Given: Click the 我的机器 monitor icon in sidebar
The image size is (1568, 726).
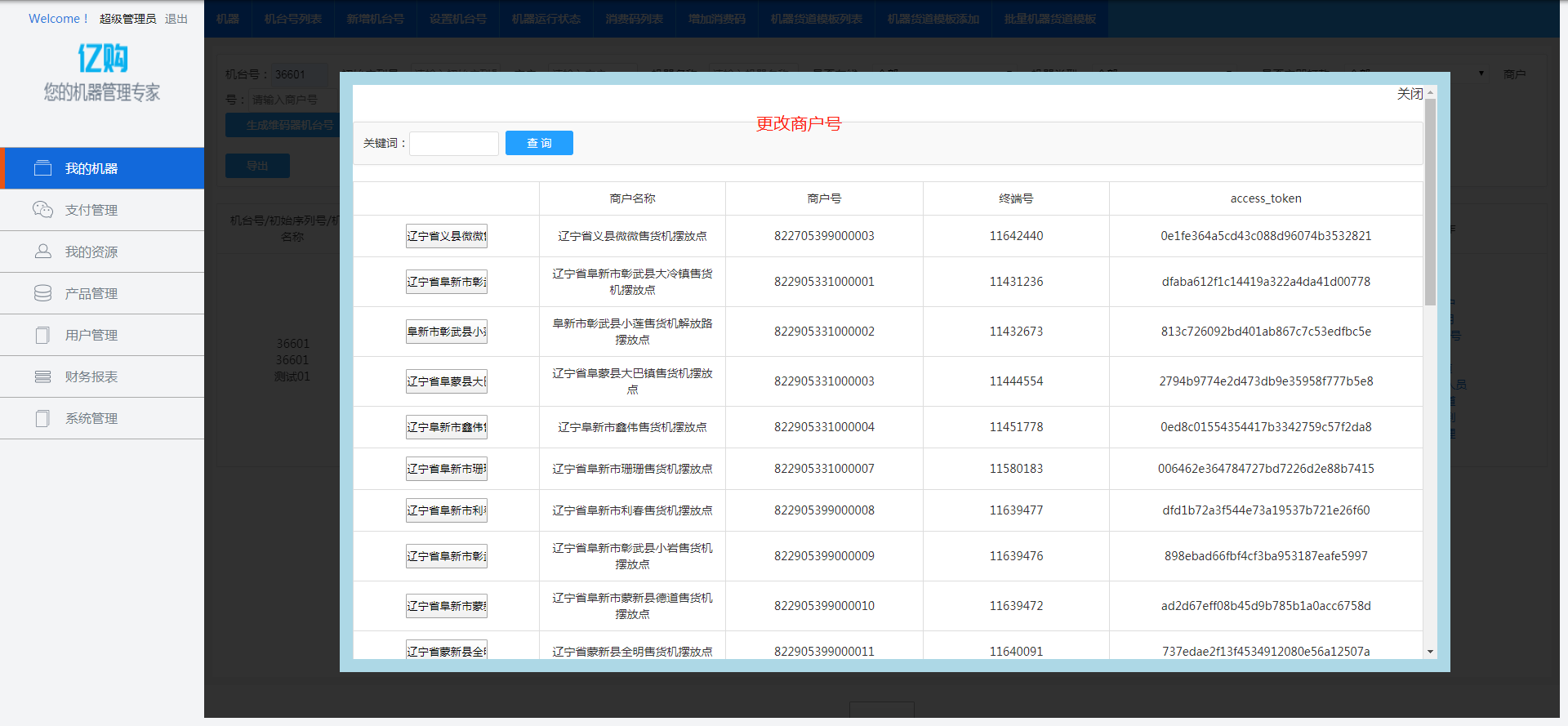Looking at the screenshot, I should 42,168.
